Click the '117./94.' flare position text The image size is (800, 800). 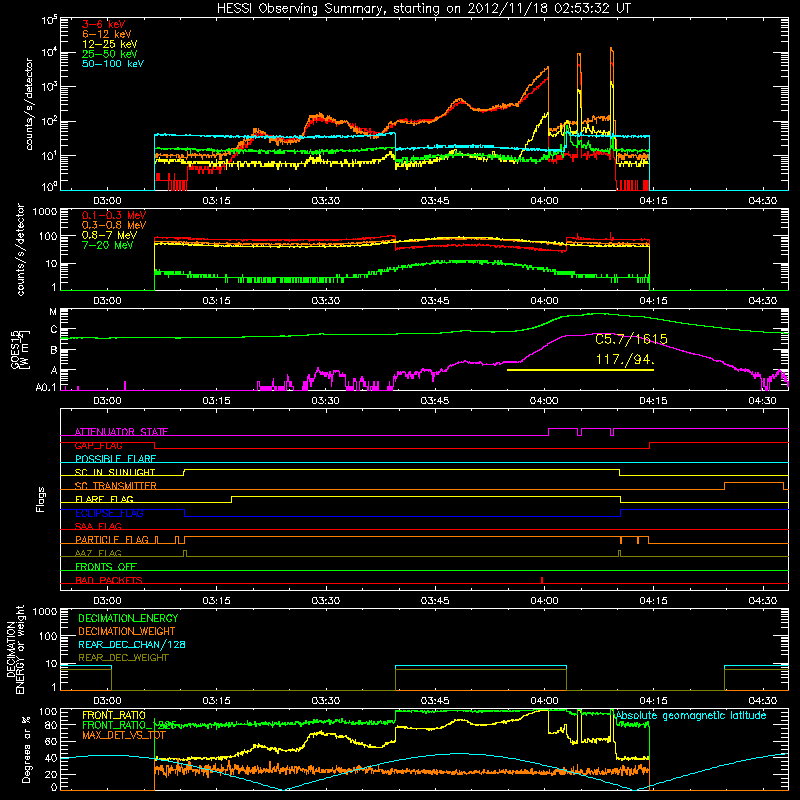point(625,360)
